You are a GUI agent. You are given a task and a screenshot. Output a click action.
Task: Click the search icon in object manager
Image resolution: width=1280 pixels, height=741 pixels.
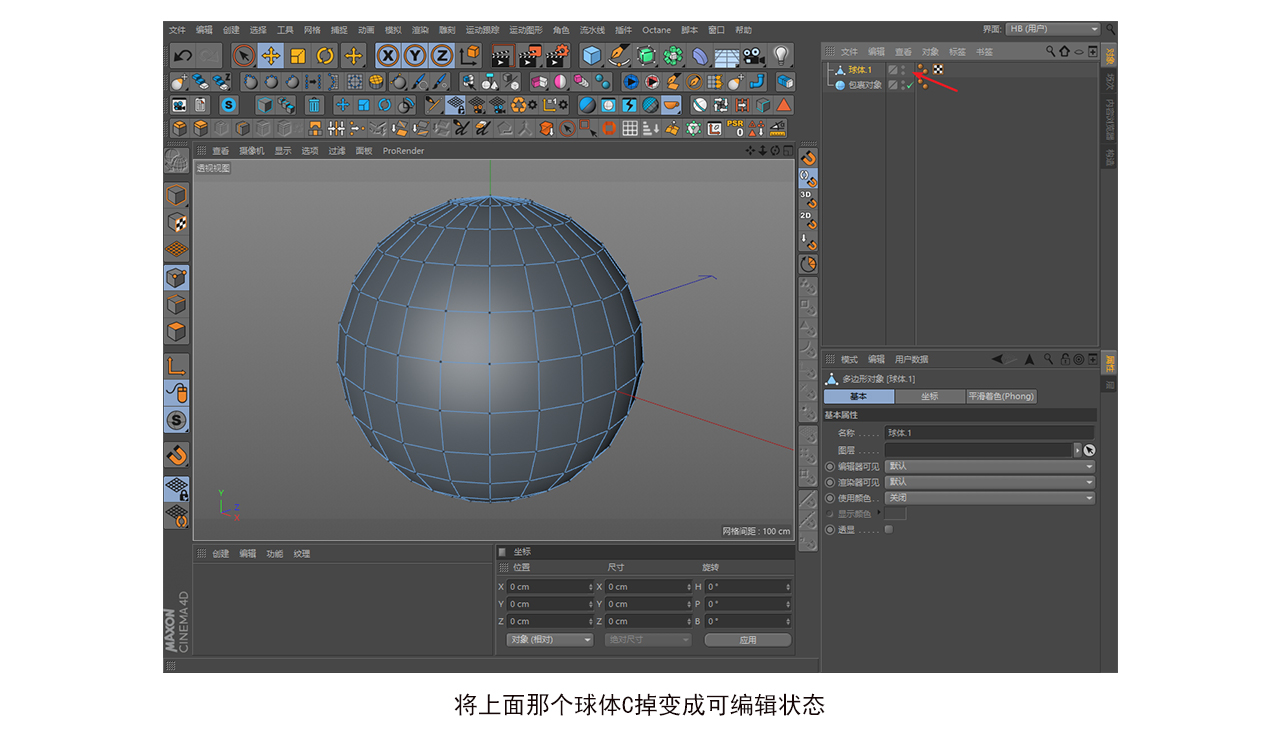coord(1051,51)
